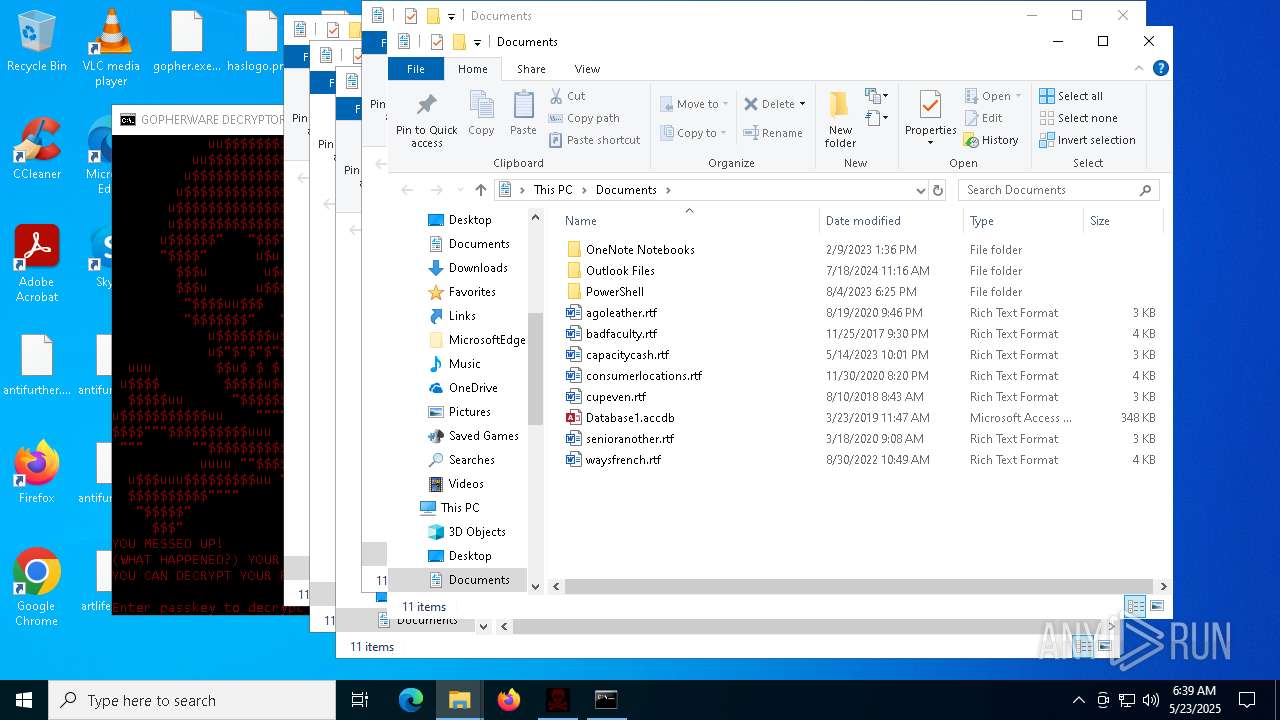Open Quick Access Toolbar customize arrow
1280x720 pixels.
pyautogui.click(x=478, y=42)
